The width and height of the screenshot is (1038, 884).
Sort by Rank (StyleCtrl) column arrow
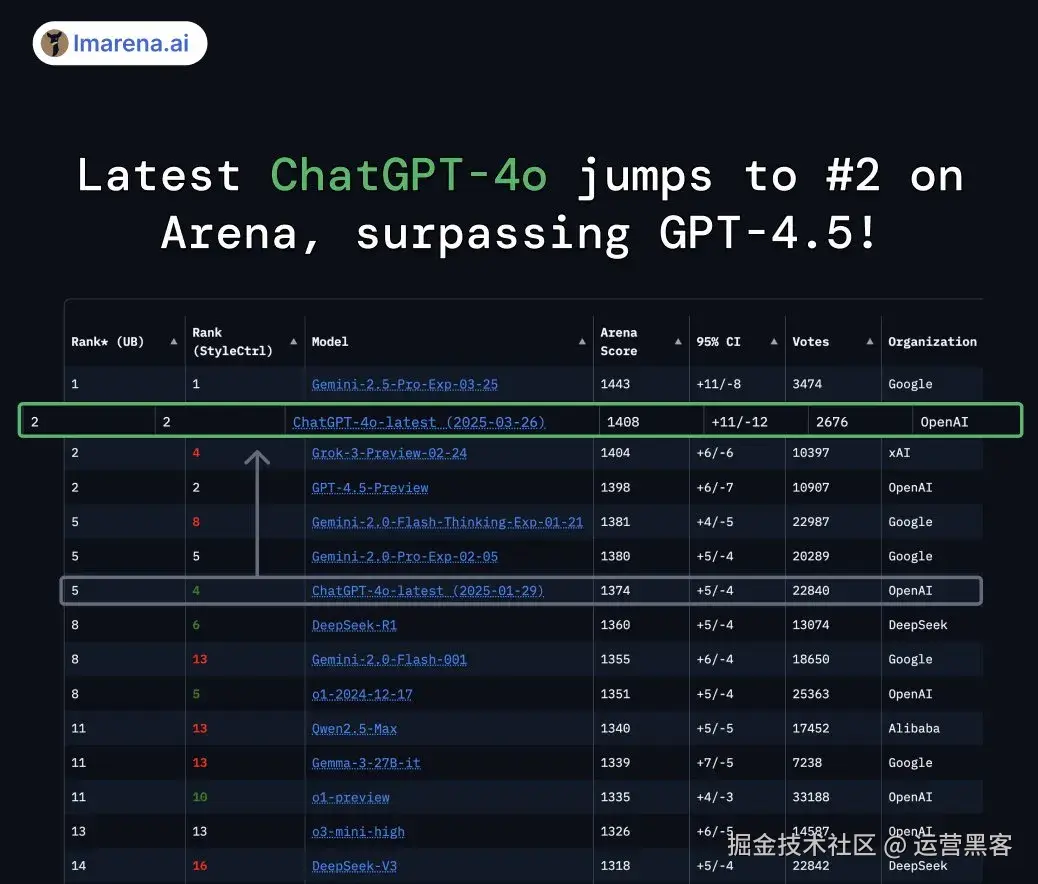(x=293, y=342)
